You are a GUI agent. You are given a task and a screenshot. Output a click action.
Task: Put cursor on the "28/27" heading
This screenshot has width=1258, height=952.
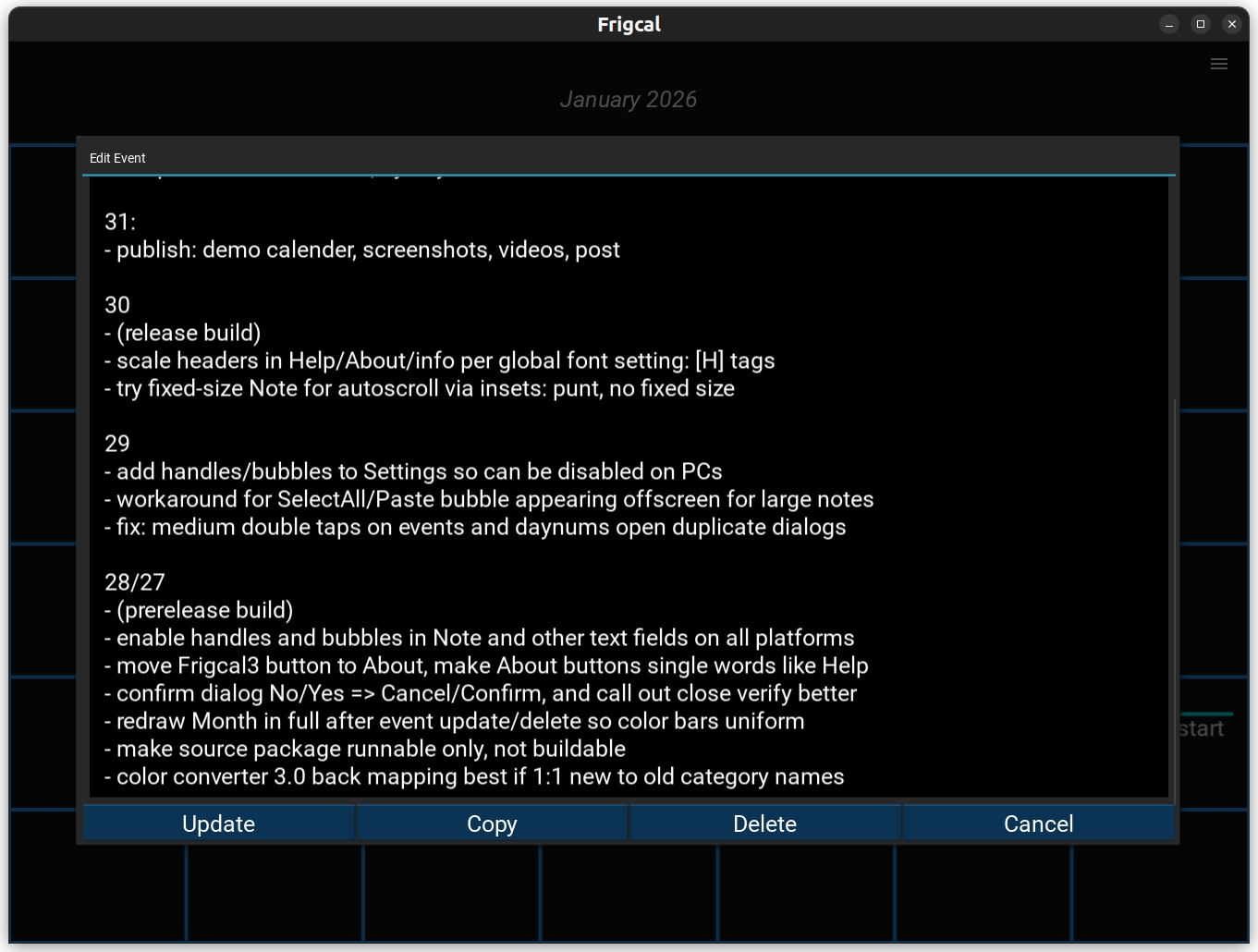point(135,582)
